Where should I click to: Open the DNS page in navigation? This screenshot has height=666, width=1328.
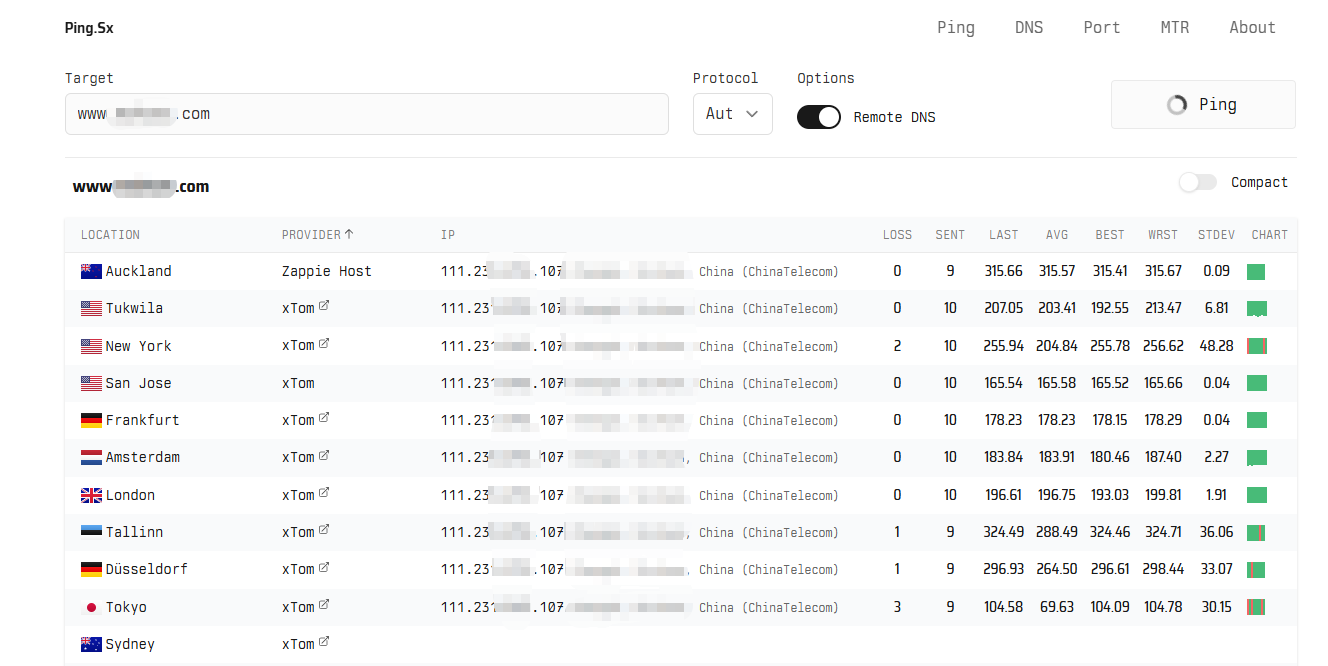[1029, 27]
